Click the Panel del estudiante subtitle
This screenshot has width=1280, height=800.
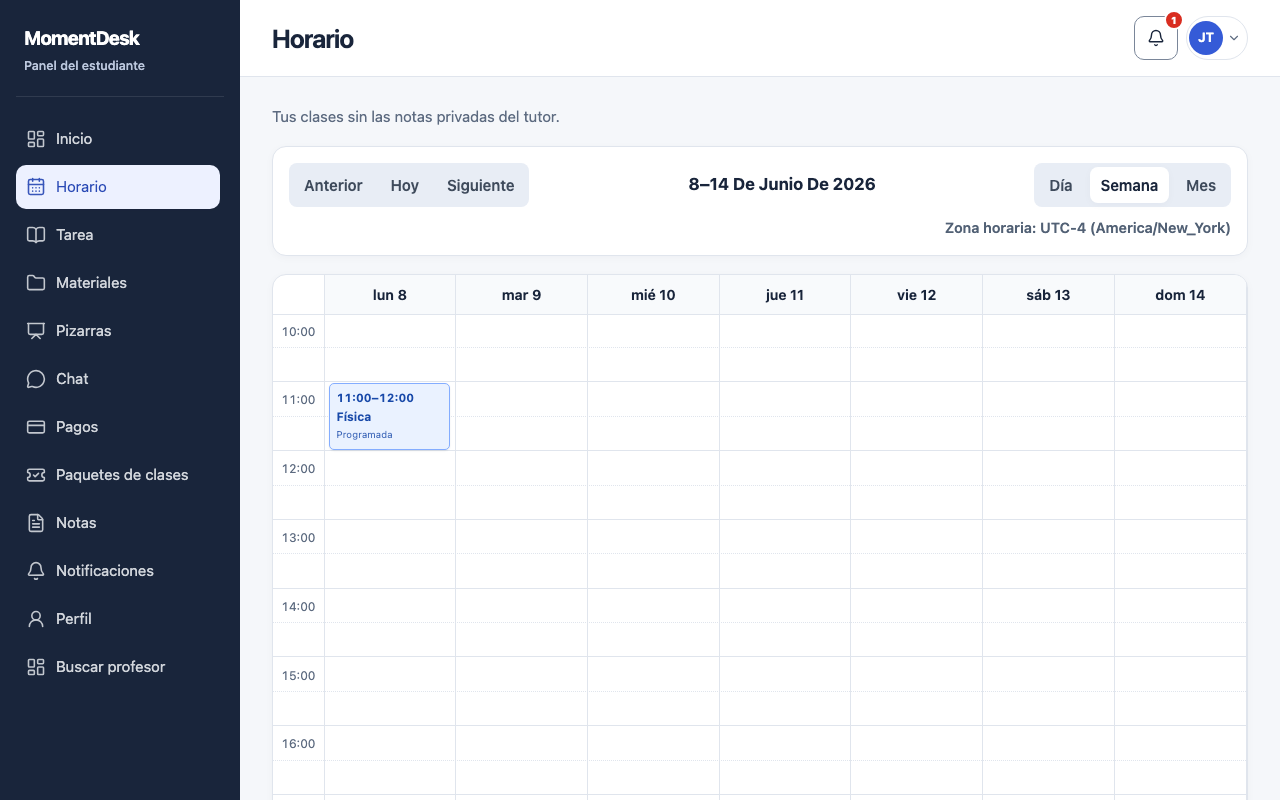point(84,66)
